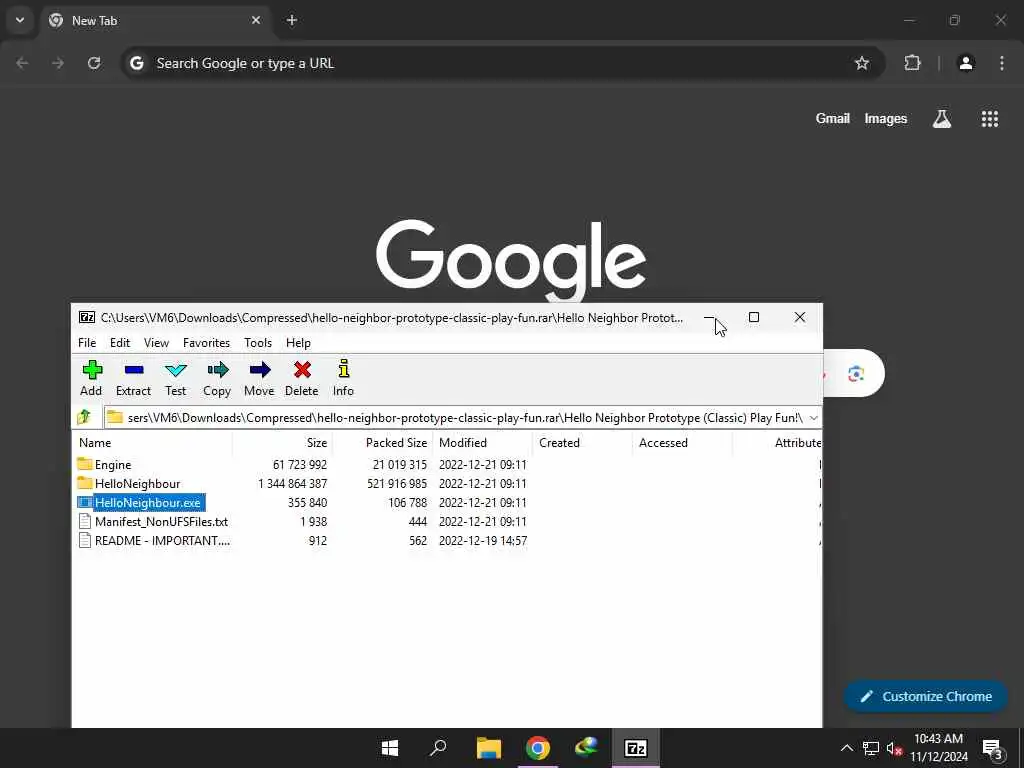Viewport: 1024px width, 768px height.
Task: Reload the page in Chrome
Action: point(94,63)
